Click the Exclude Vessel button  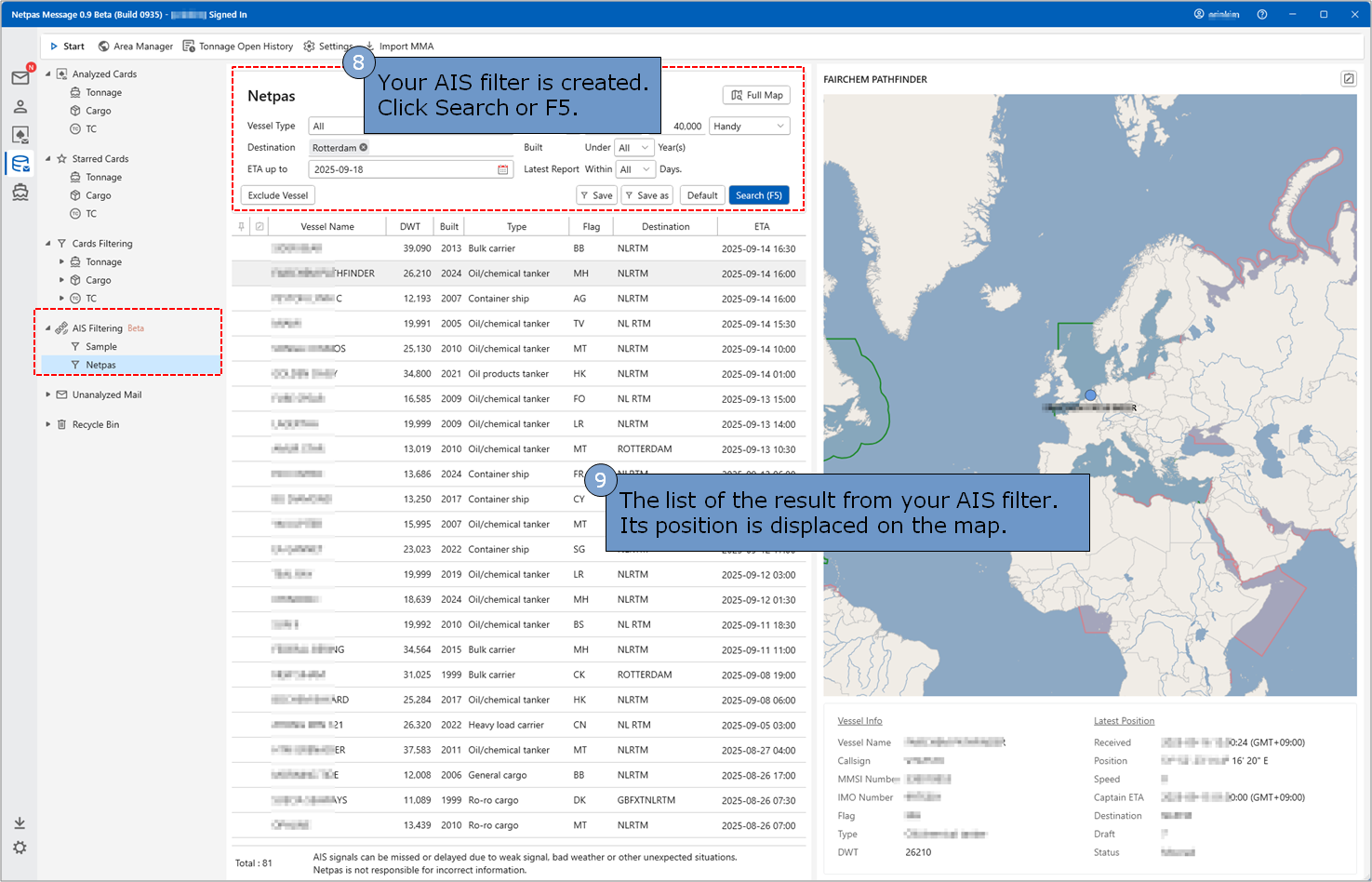tap(277, 195)
